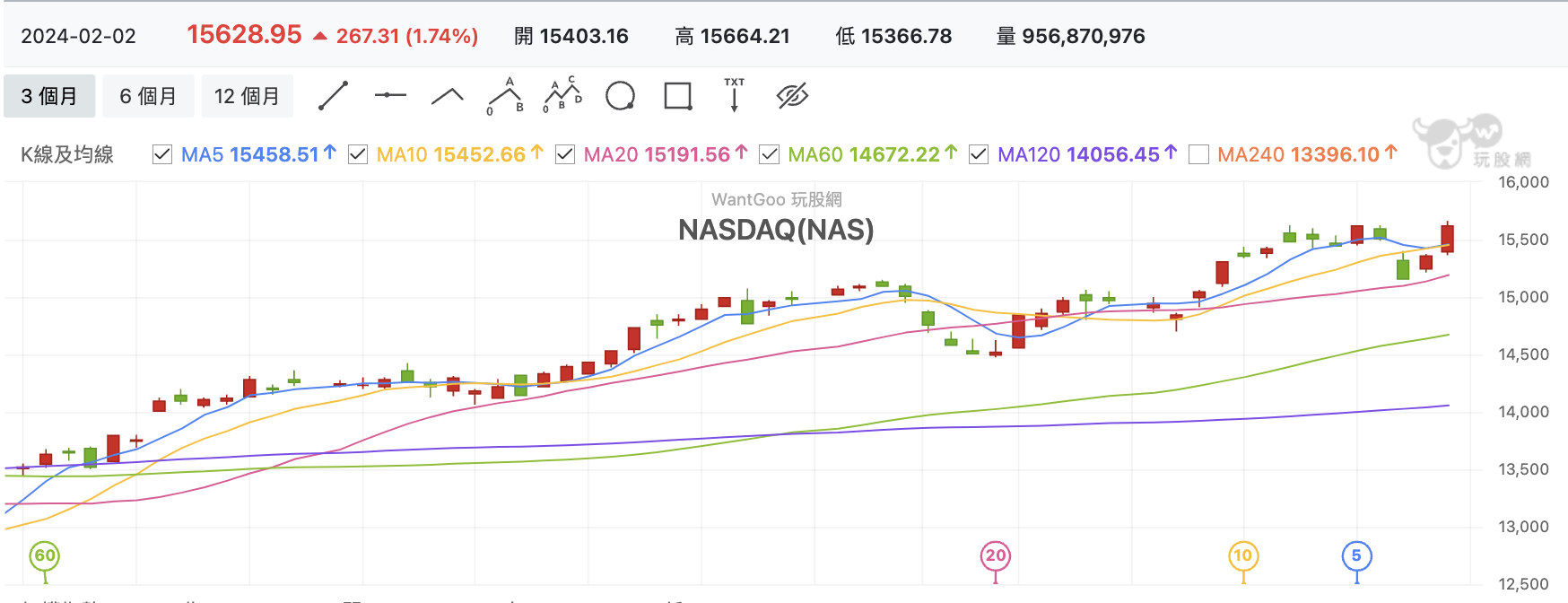Click the 13,500 axis label
This screenshot has height=603, width=1568.
1523,469
